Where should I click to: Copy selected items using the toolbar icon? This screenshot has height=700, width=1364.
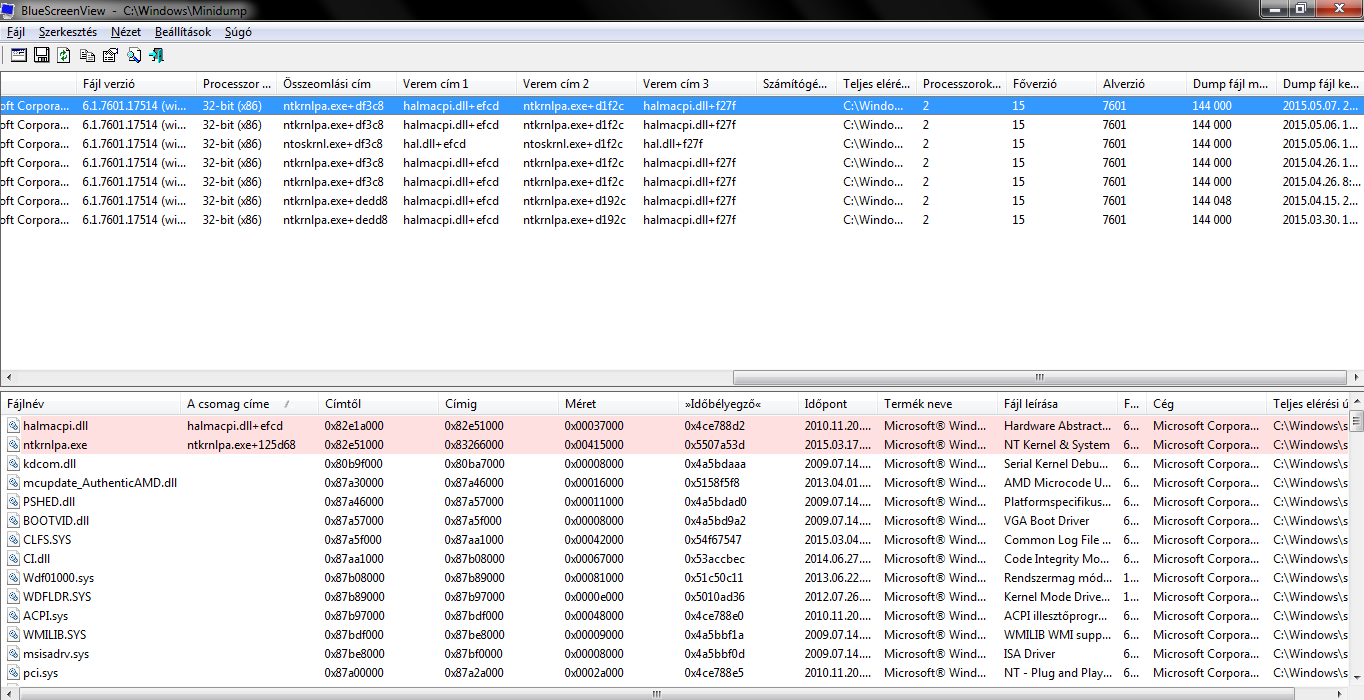tap(87, 56)
